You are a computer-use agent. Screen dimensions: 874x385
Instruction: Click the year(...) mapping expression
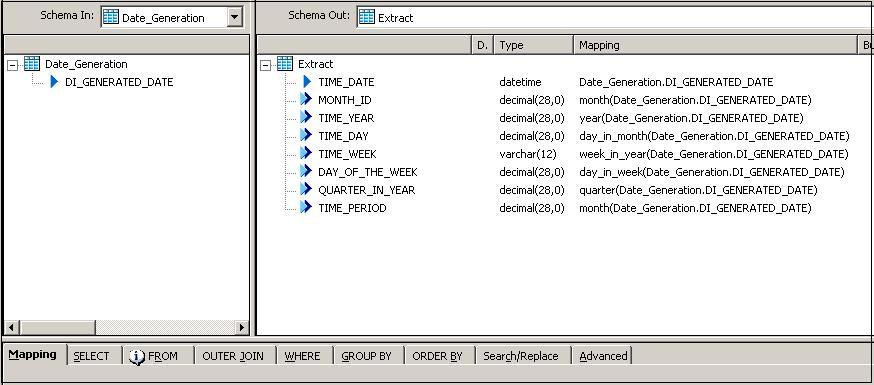[691, 118]
